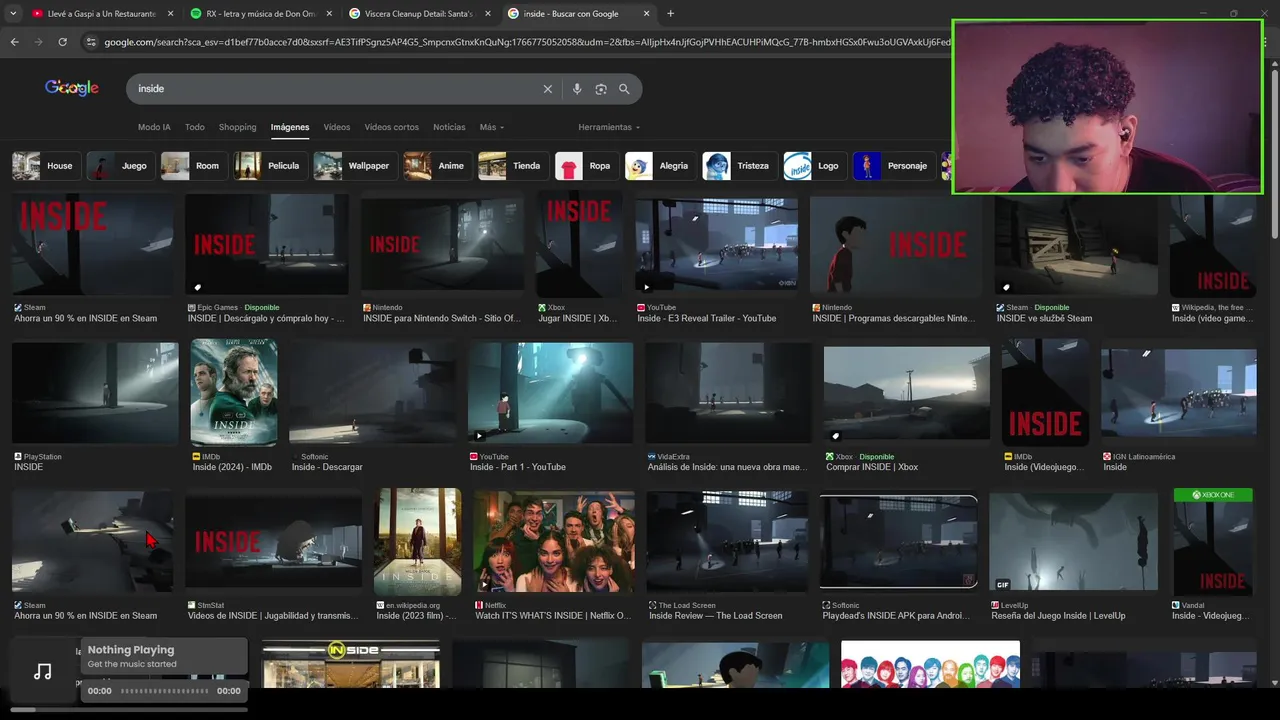
Task: Open the 'Noticias' search tab
Action: pos(449,127)
